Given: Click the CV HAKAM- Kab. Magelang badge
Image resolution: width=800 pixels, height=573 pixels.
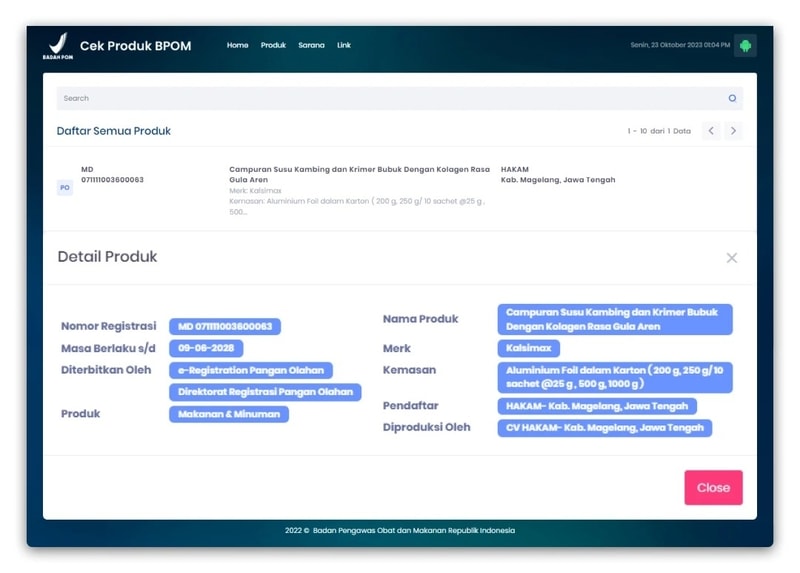Looking at the screenshot, I should click(605, 428).
